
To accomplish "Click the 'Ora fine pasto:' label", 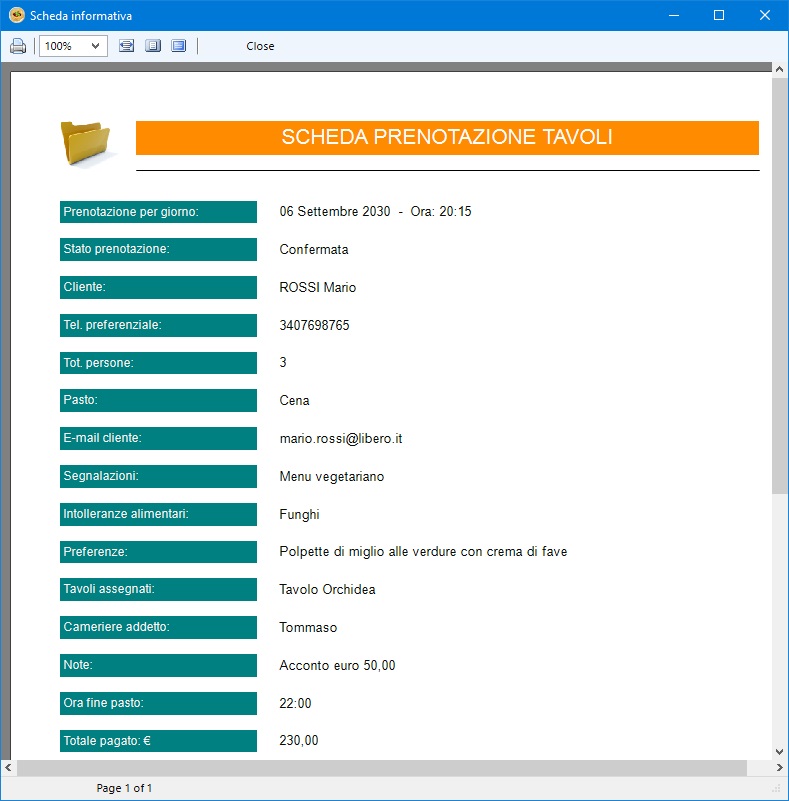I will [158, 703].
